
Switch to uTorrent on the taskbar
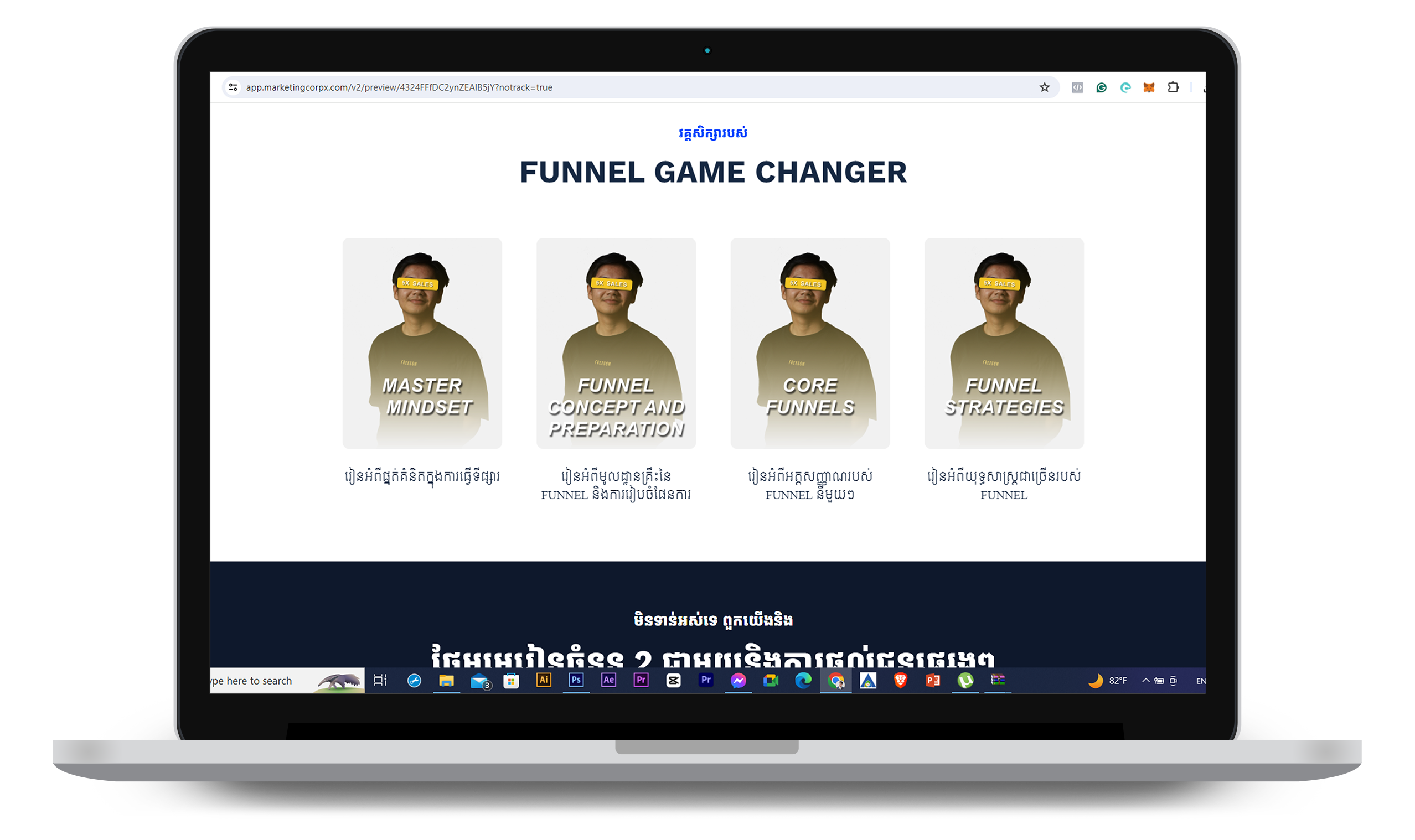click(965, 681)
